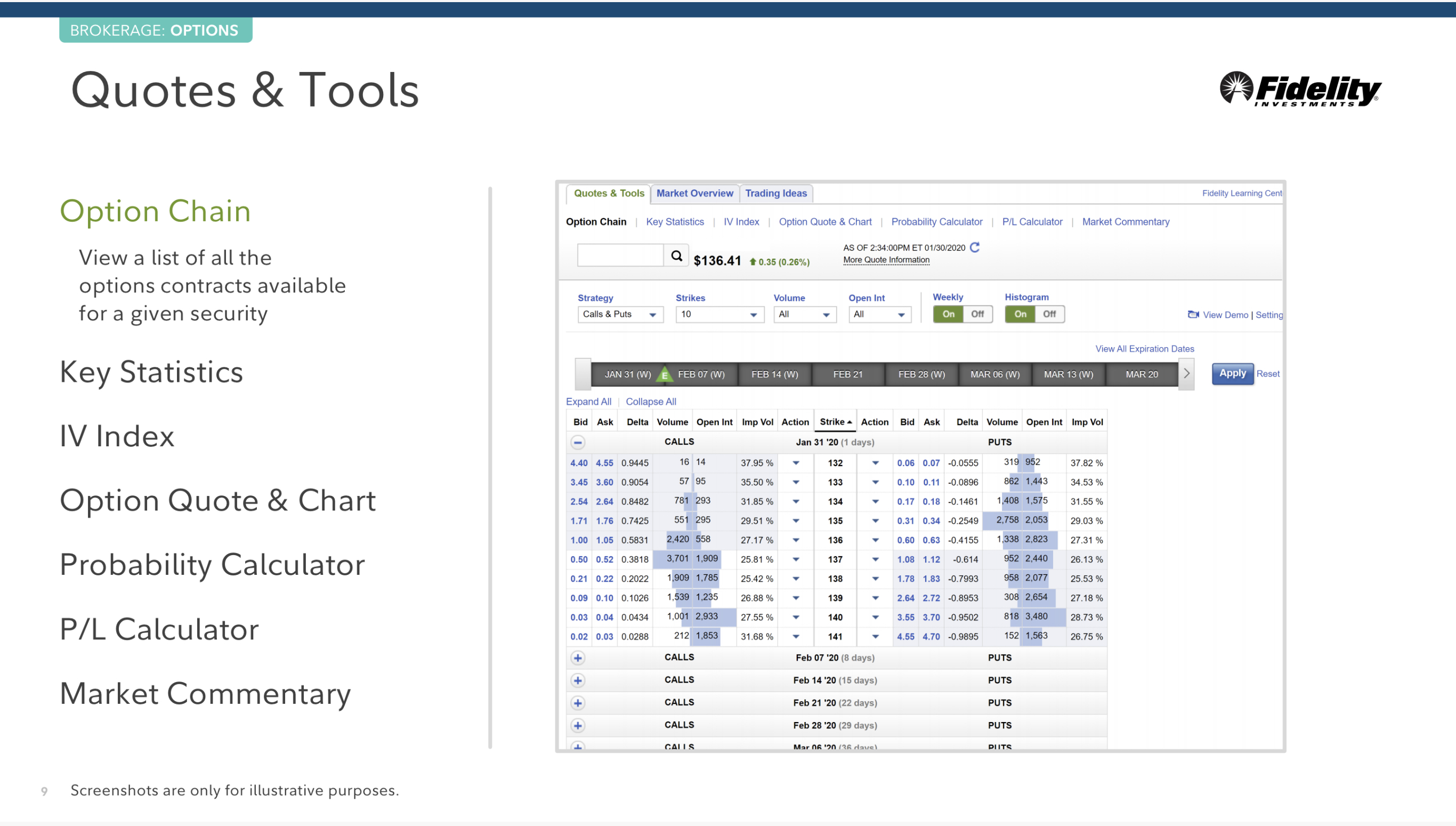
Task: Switch to the Market Overview tab
Action: click(x=694, y=194)
